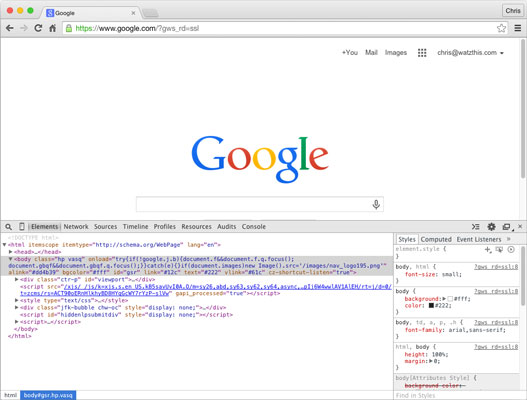
Task: Expand the jfk-bubble div node
Action: (16, 307)
